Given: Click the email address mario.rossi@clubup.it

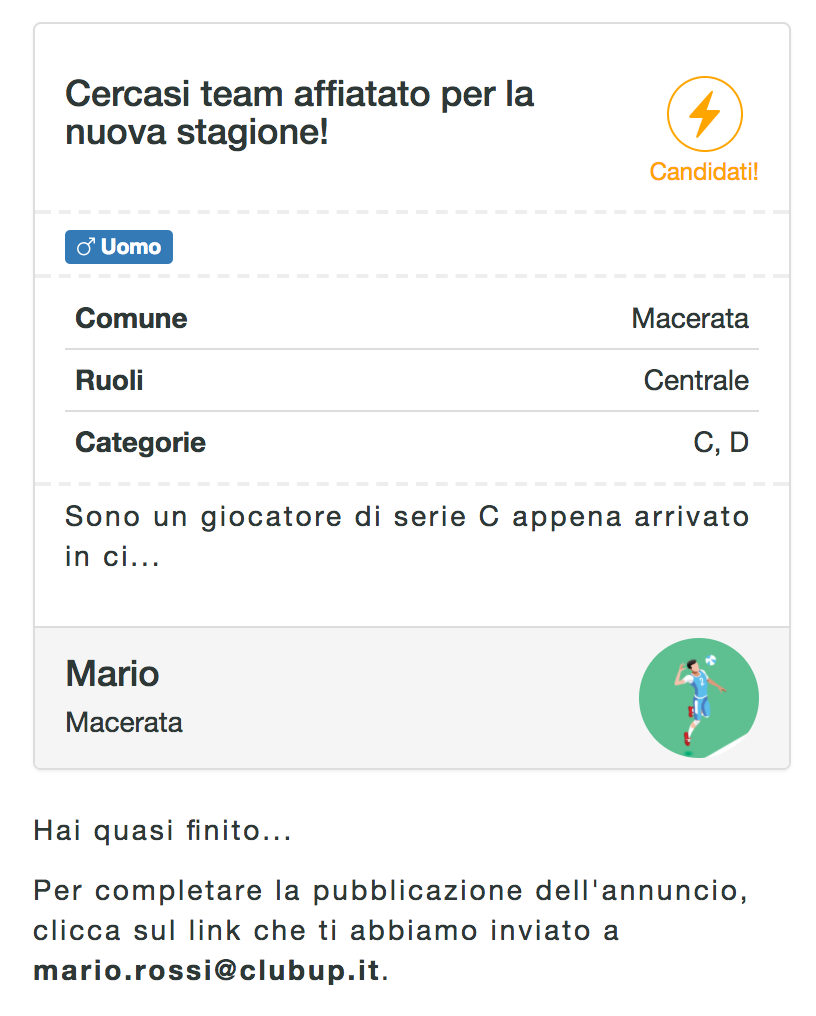Looking at the screenshot, I should pyautogui.click(x=206, y=971).
